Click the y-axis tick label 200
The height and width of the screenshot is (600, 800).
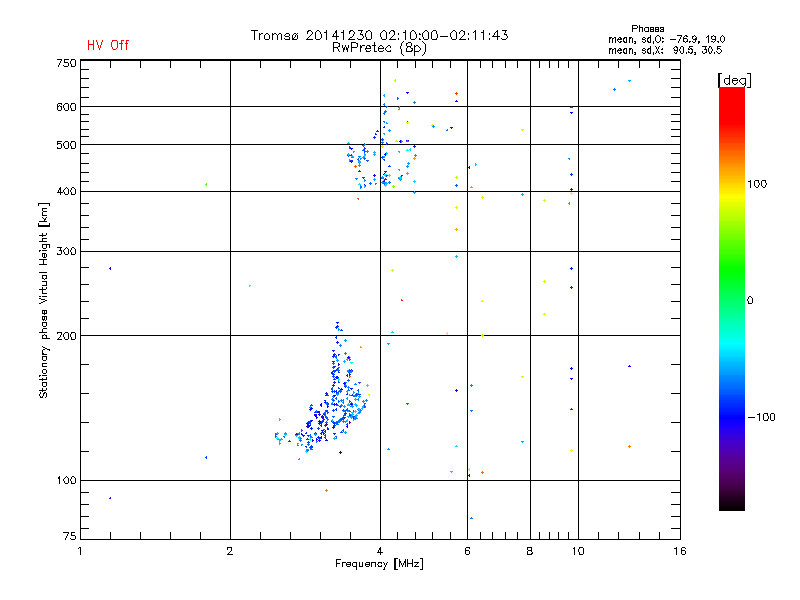pyautogui.click(x=66, y=336)
